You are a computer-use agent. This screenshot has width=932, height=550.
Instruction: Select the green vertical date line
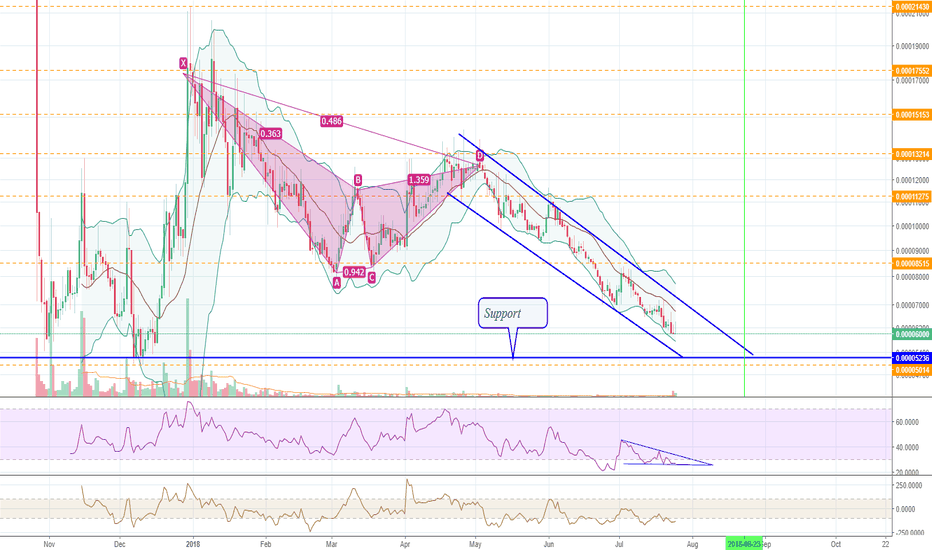tap(744, 198)
